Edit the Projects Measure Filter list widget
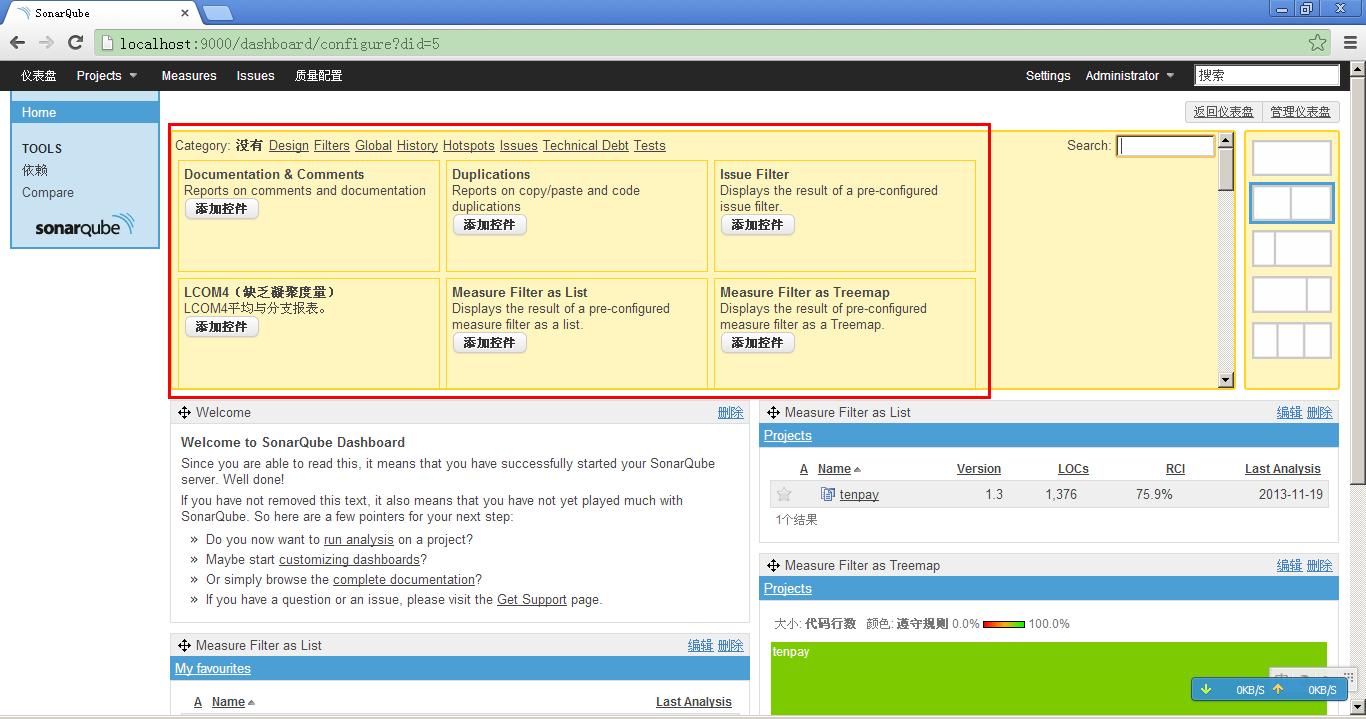This screenshot has height=719, width=1366. tap(1289, 413)
